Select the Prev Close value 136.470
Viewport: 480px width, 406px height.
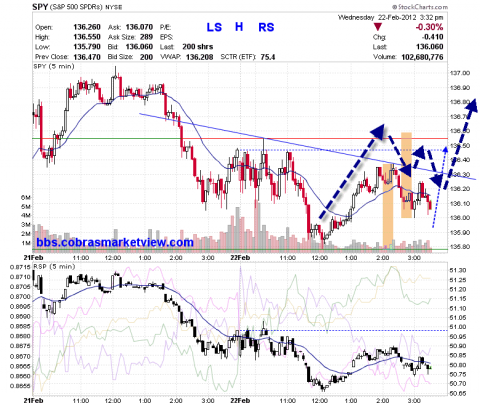coord(87,57)
